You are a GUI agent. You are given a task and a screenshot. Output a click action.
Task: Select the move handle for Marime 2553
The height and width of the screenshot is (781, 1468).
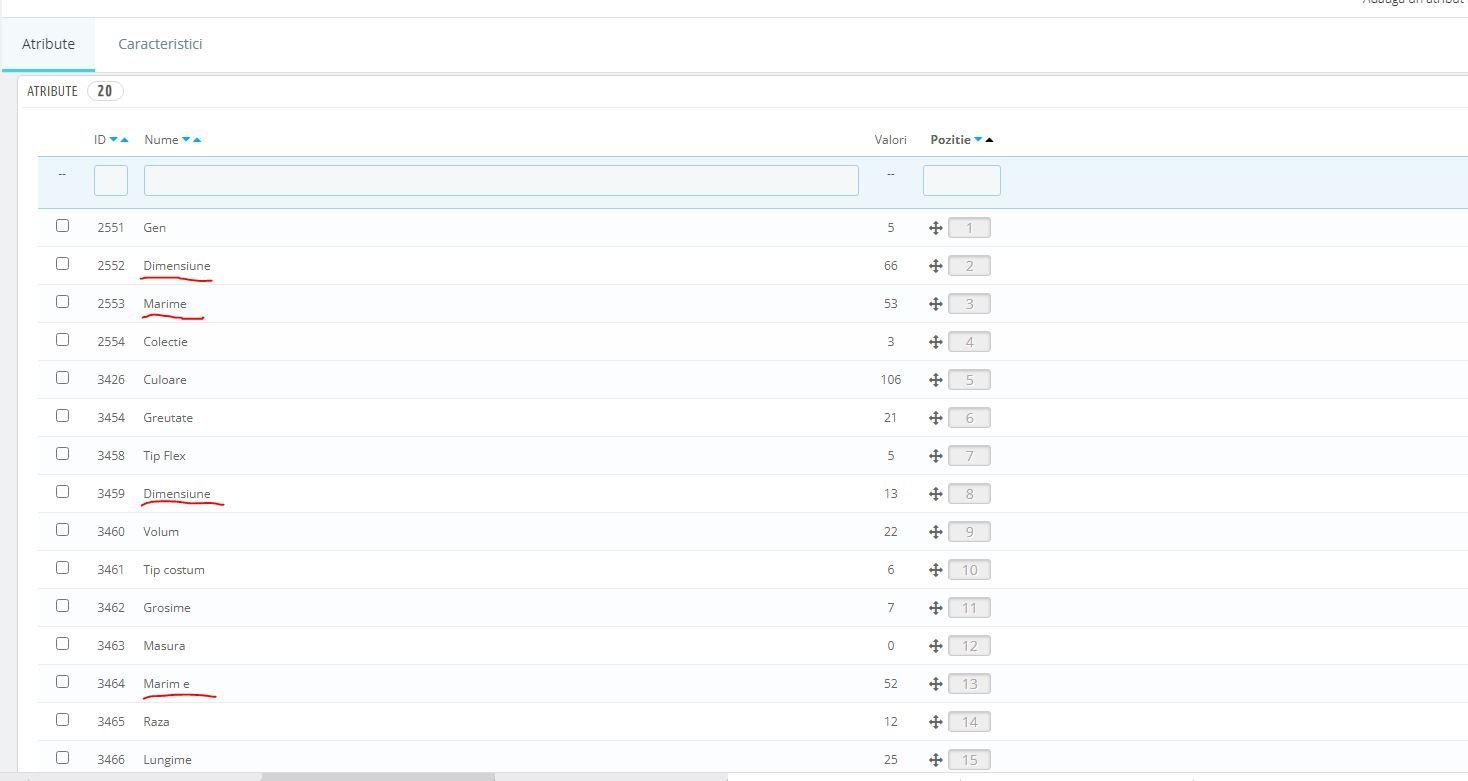936,304
